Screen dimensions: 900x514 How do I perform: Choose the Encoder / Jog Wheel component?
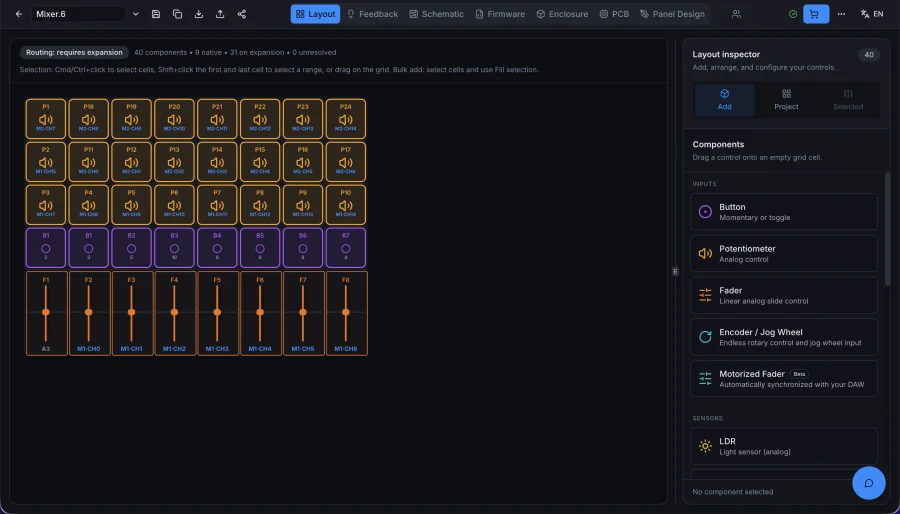tap(783, 337)
